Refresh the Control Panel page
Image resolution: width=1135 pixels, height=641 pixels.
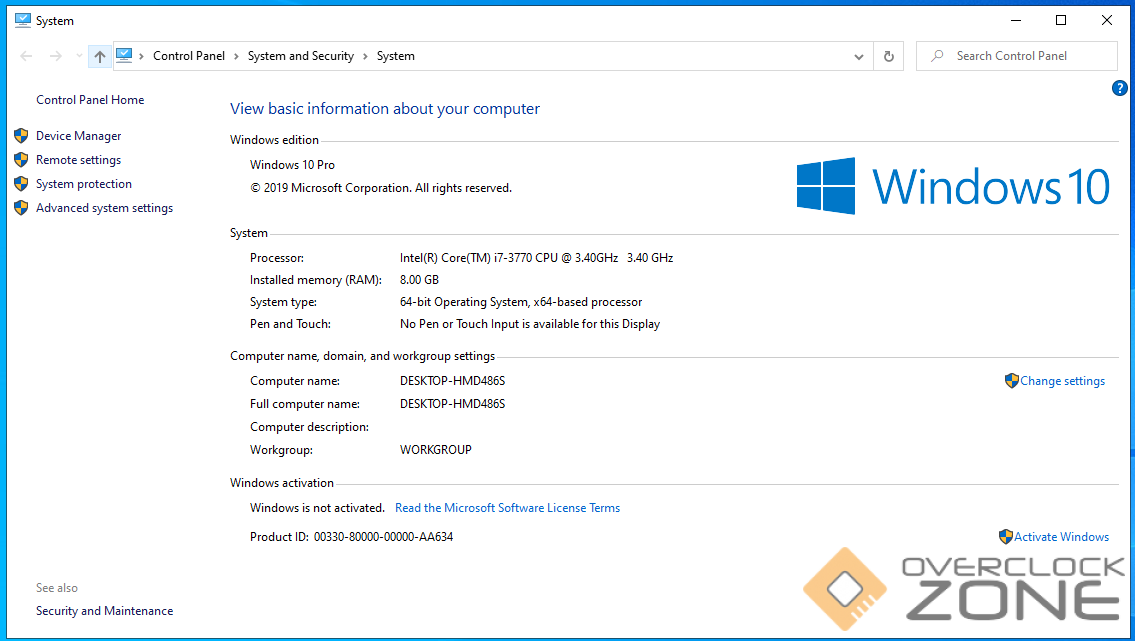(x=888, y=57)
